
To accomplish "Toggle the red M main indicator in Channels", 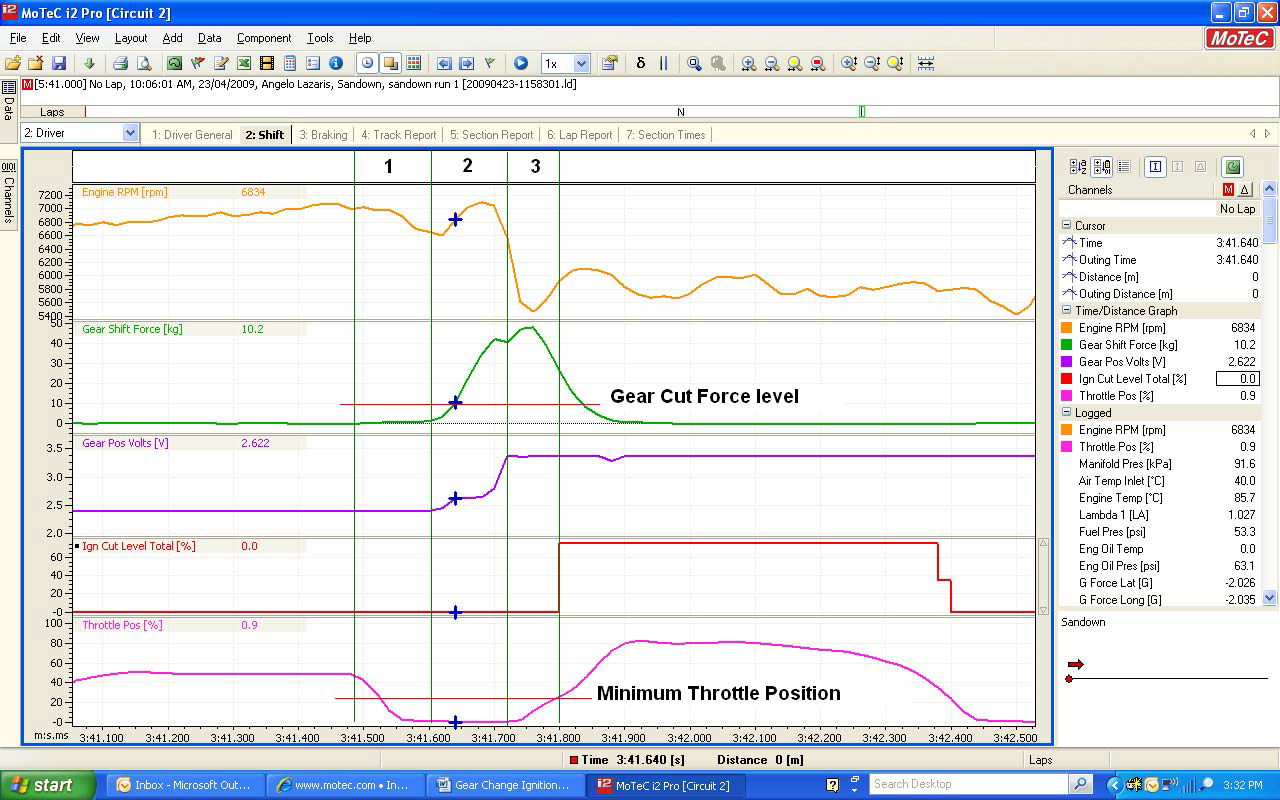I will point(1229,190).
